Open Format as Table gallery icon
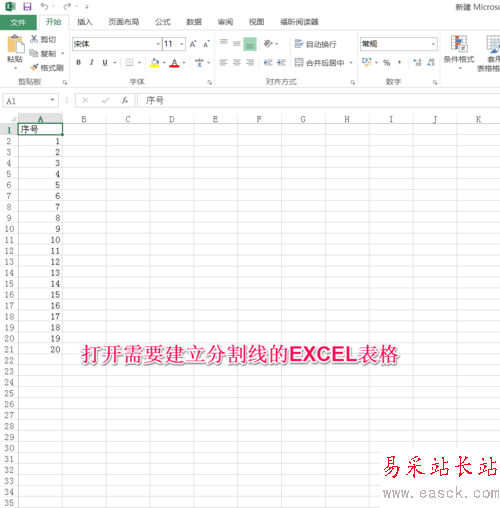500x508 pixels. pos(493,44)
